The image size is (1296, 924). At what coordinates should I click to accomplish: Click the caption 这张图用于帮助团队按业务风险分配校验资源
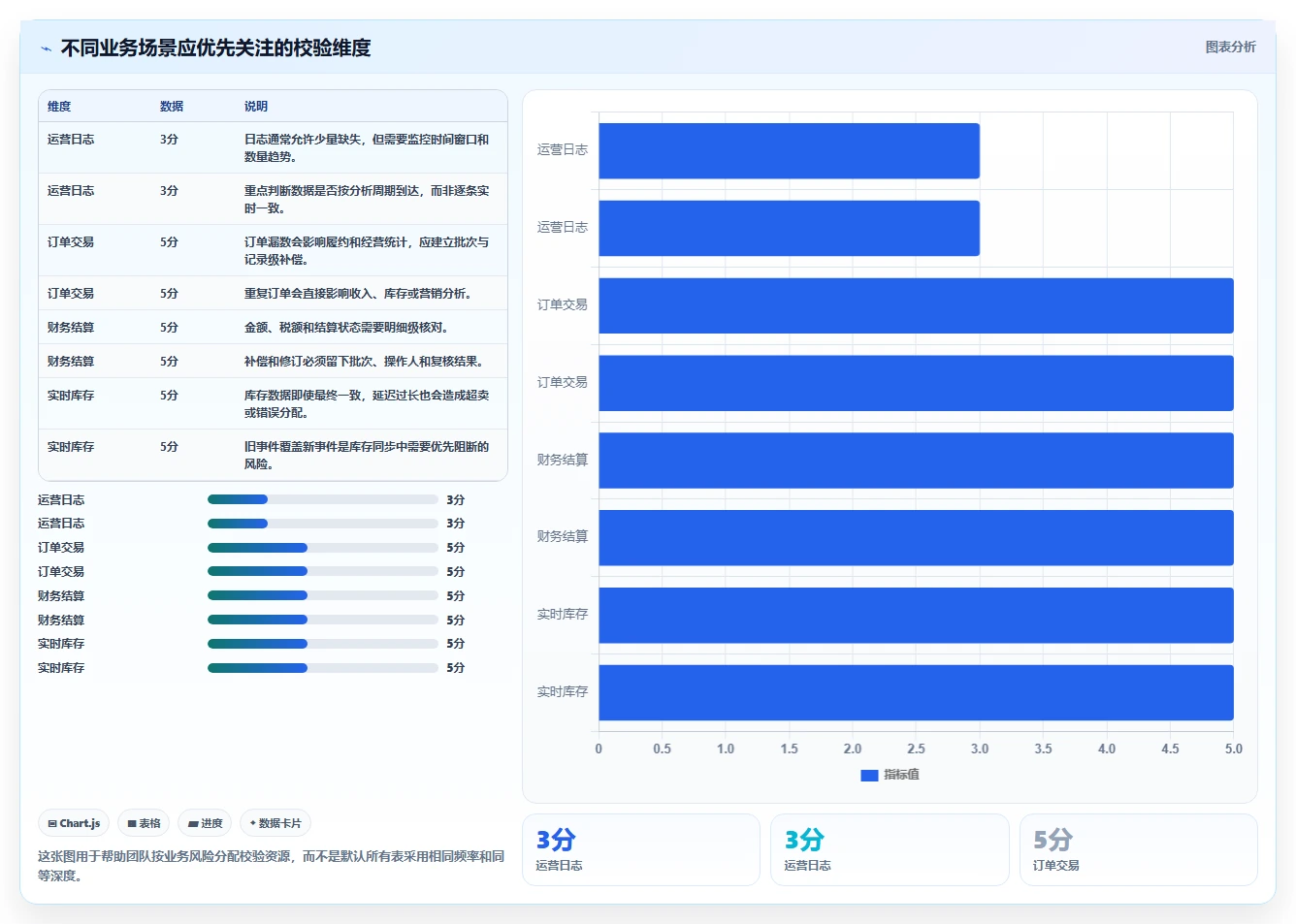[271, 866]
